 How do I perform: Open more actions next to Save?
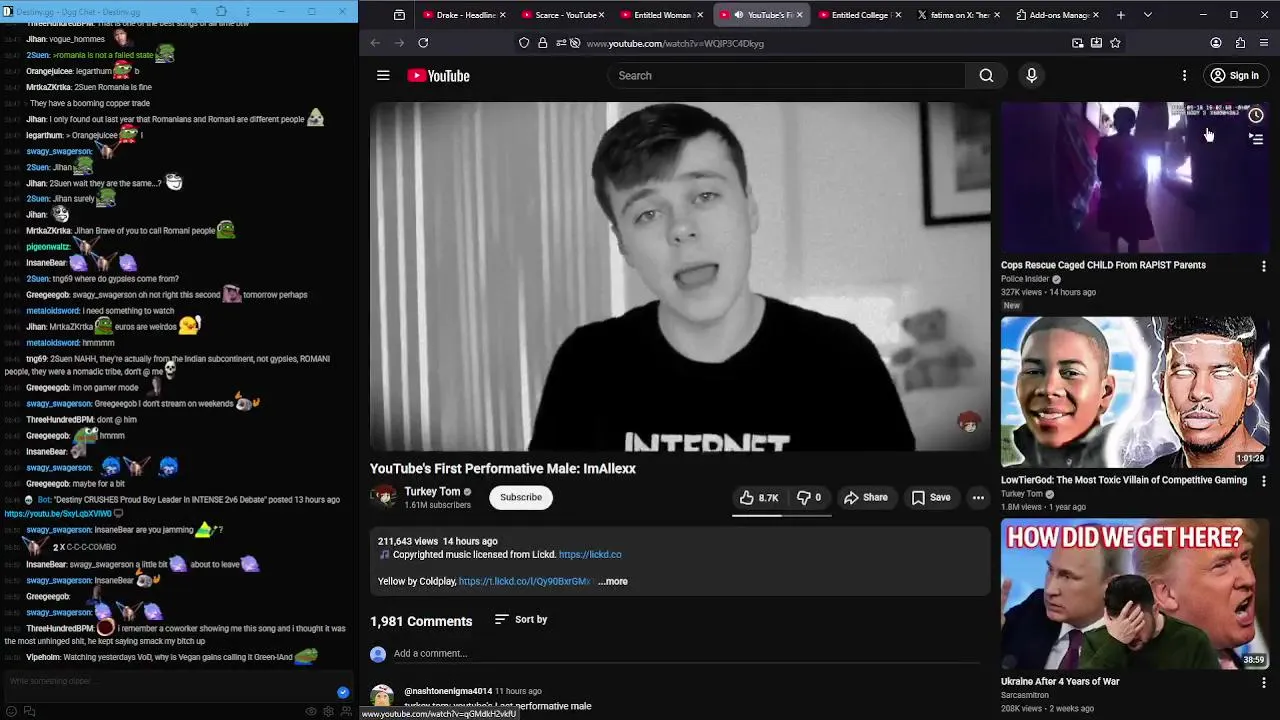[978, 497]
